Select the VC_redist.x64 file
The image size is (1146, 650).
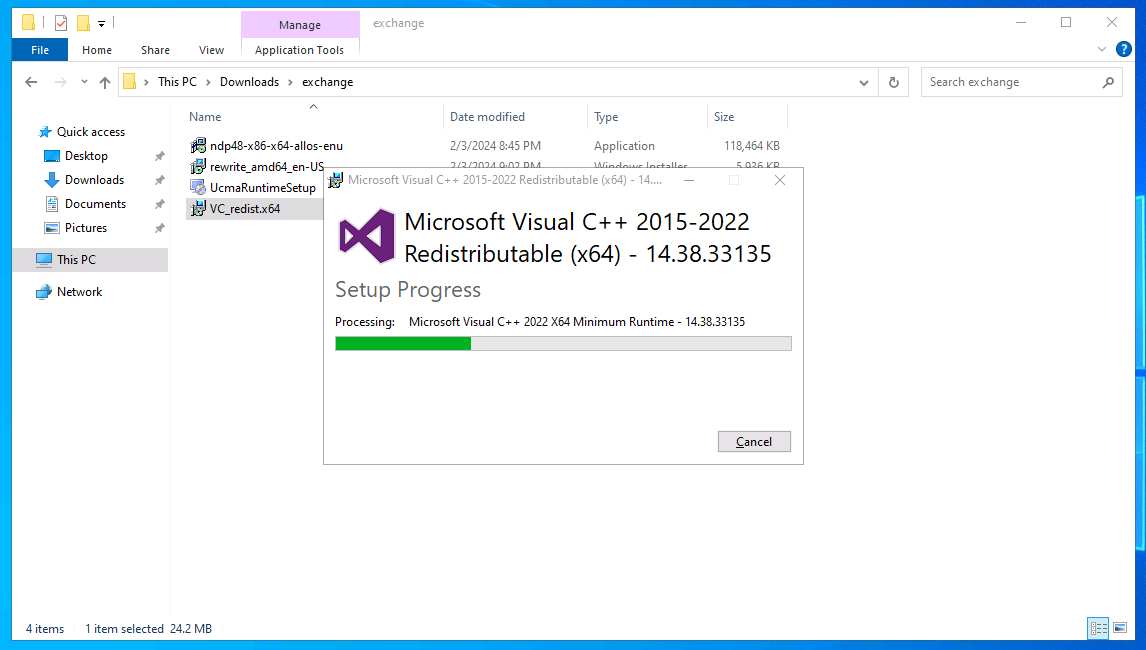[x=245, y=209]
